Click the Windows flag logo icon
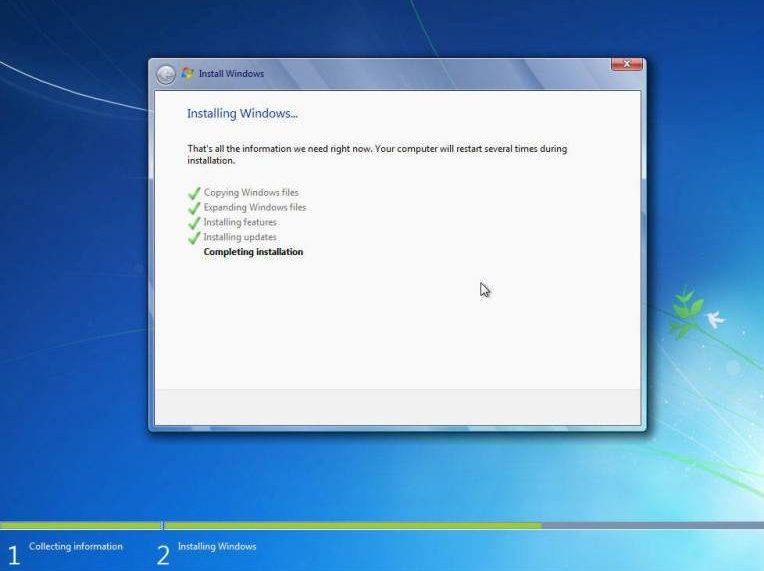This screenshot has height=571, width=764. (187, 74)
